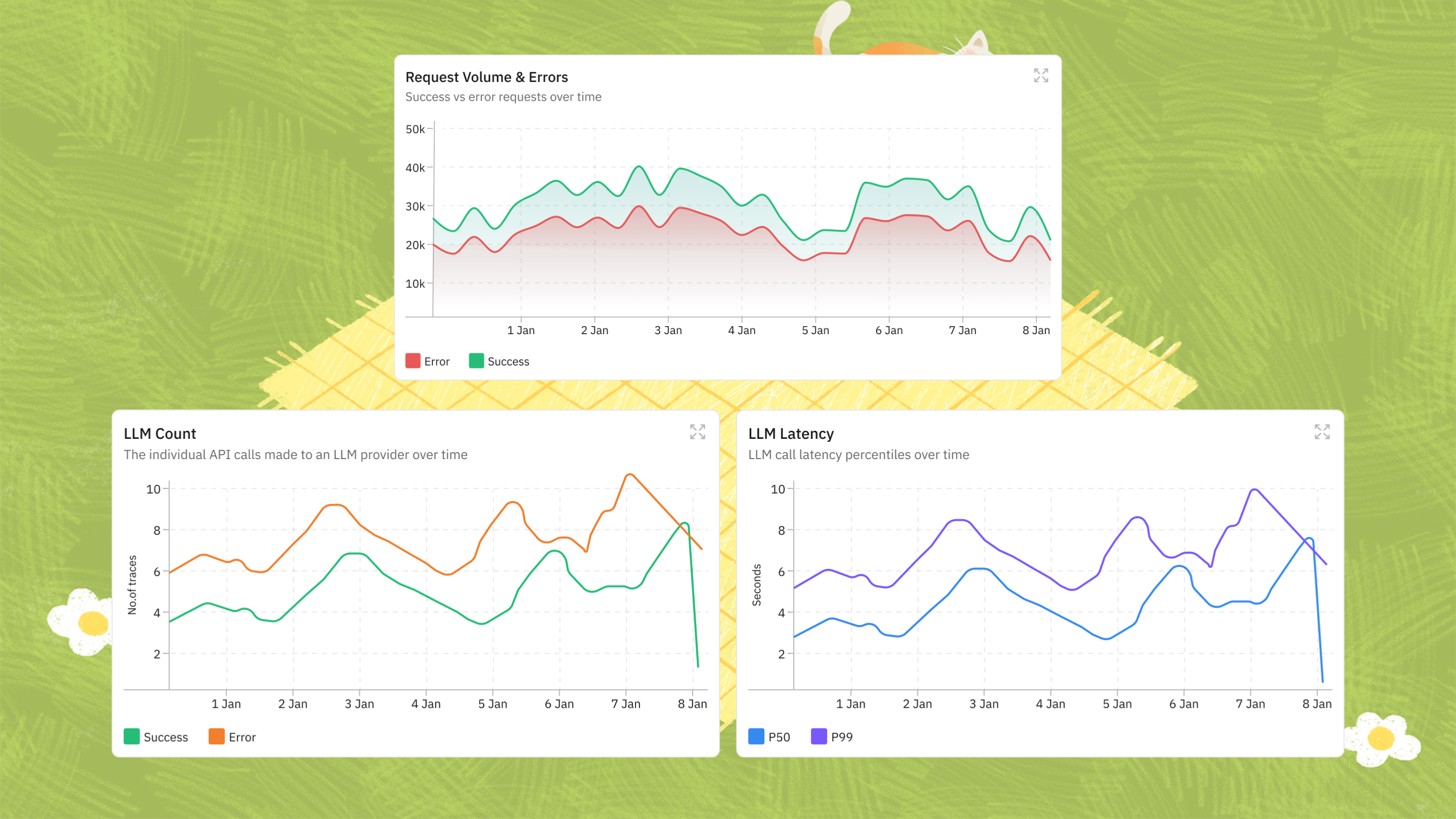This screenshot has height=819, width=1456.
Task: Click the 'Seconds' axis label
Action: [756, 584]
